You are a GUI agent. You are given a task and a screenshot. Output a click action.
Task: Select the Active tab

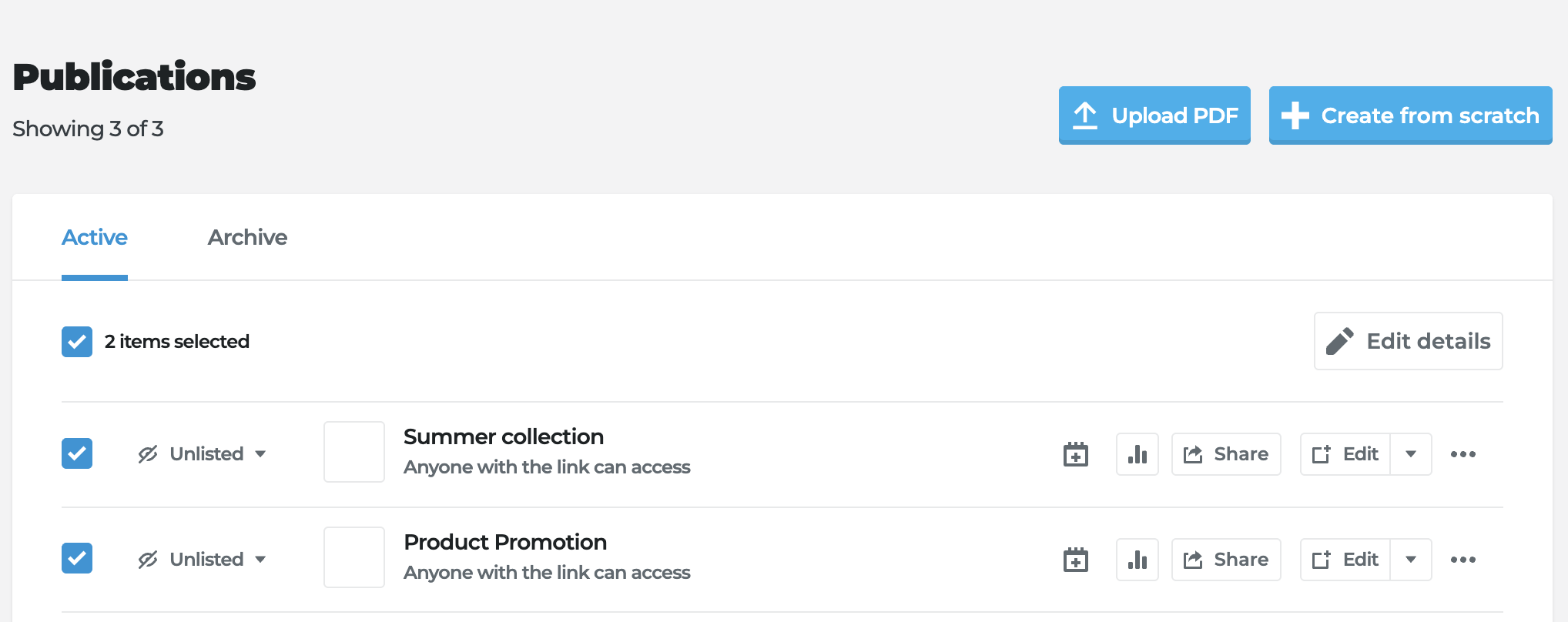94,237
